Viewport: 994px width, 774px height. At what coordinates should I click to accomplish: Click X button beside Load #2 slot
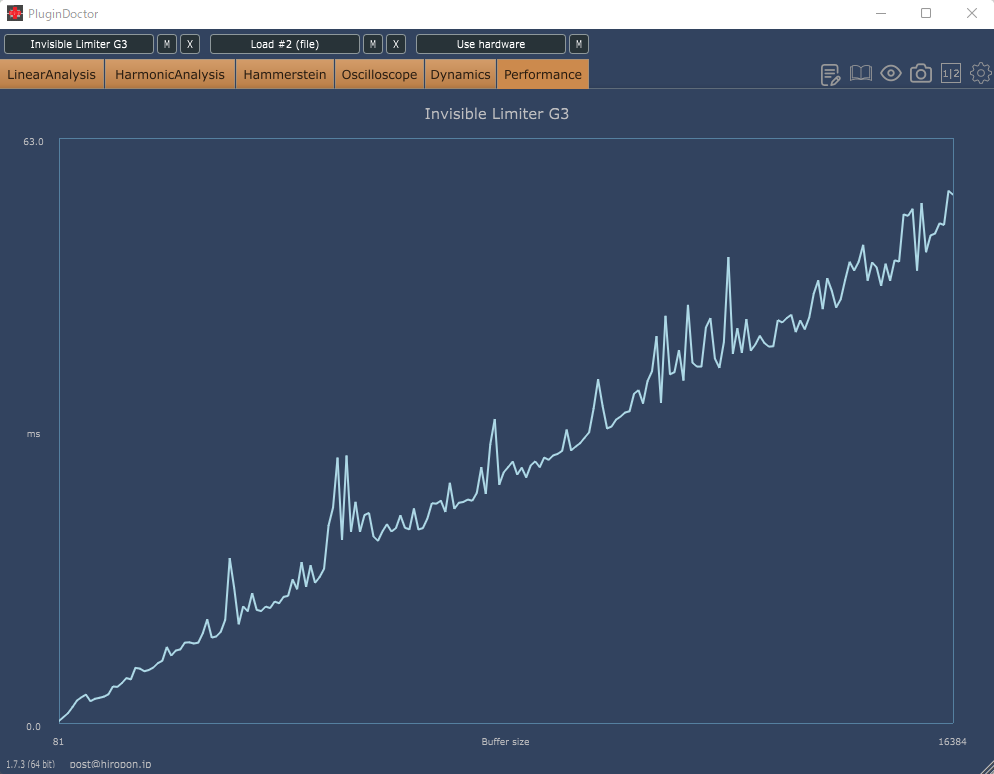click(x=396, y=44)
